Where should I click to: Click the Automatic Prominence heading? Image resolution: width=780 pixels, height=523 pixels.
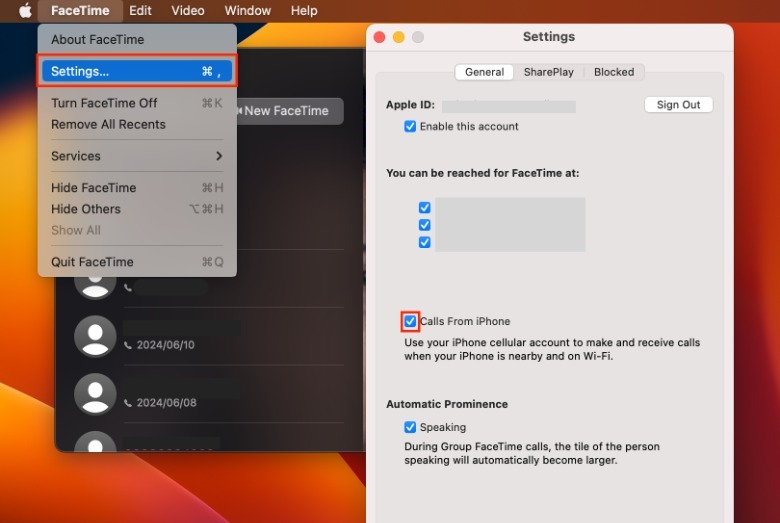(x=447, y=404)
